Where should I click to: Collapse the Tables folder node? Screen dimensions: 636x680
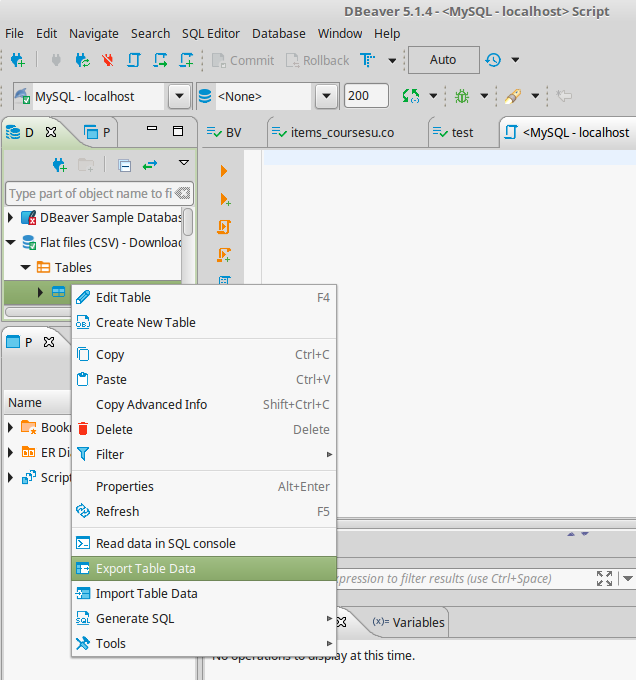26,267
